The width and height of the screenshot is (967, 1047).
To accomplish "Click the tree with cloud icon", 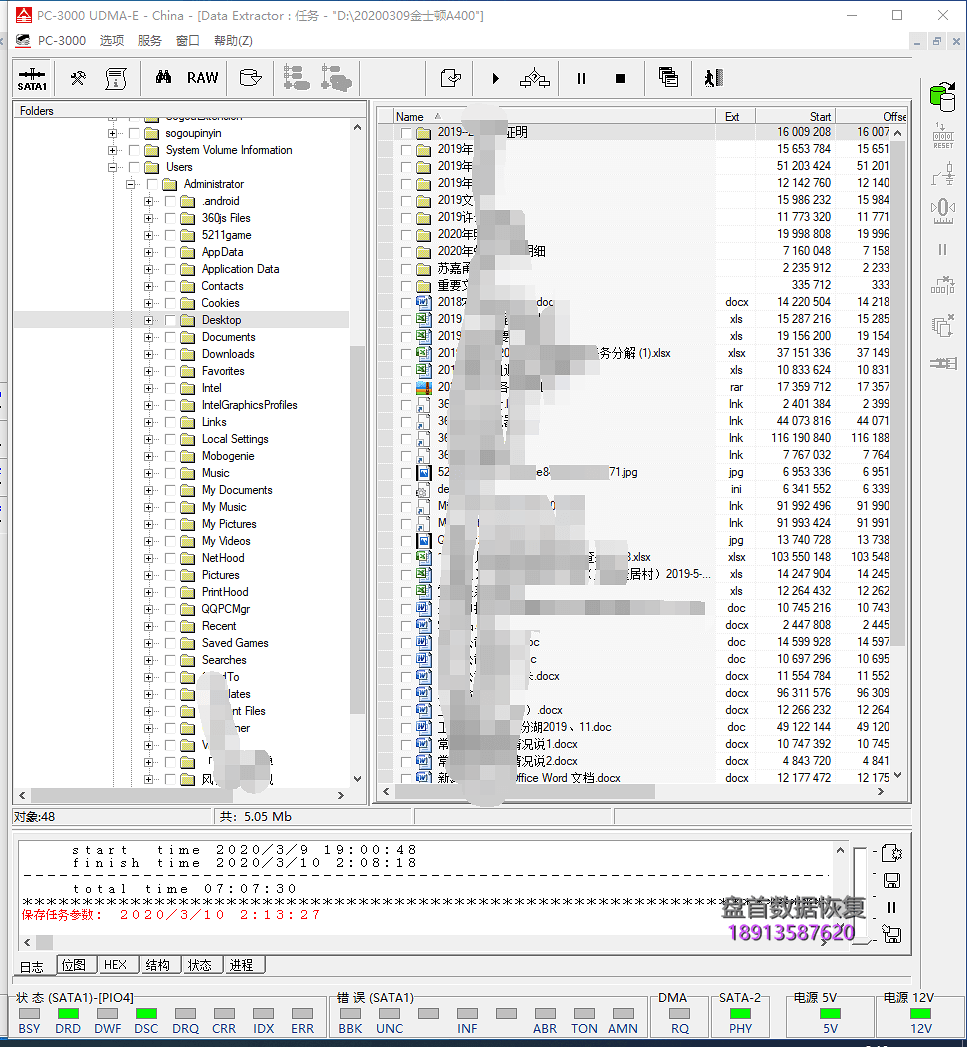I will [x=336, y=78].
